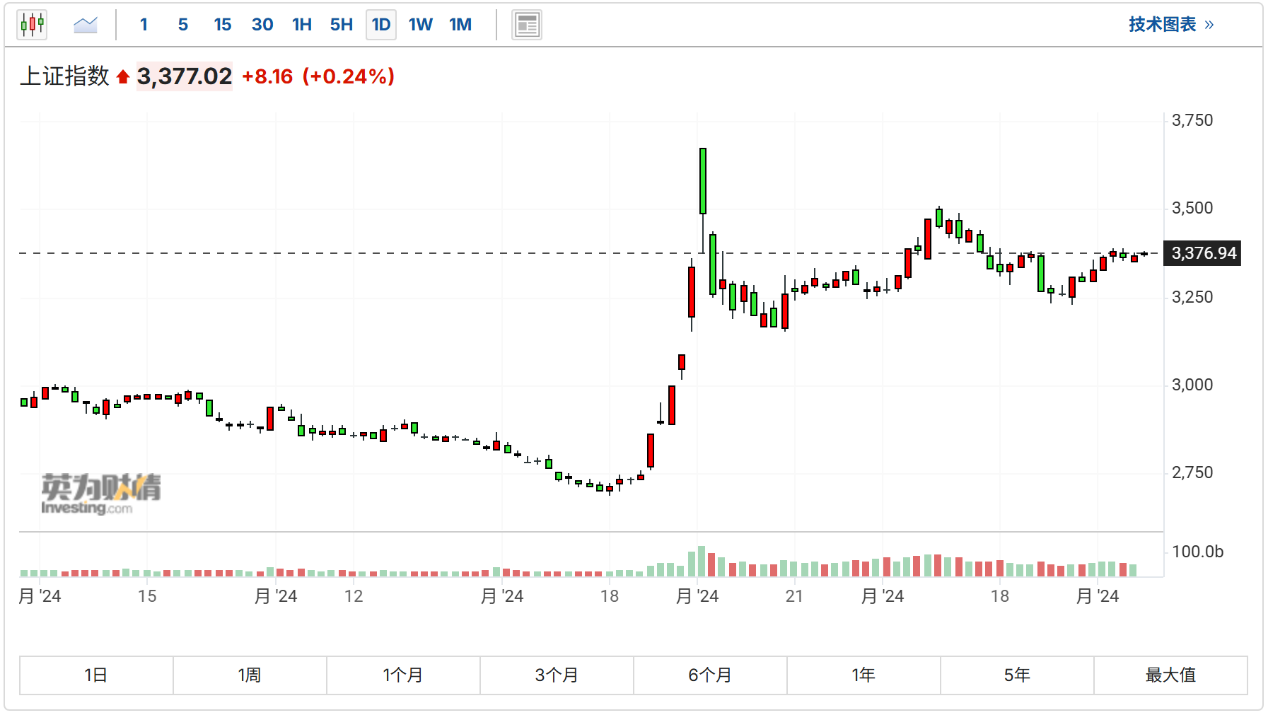Switch to the area chart icon
Viewport: 1268px width, 715px height.
point(86,24)
